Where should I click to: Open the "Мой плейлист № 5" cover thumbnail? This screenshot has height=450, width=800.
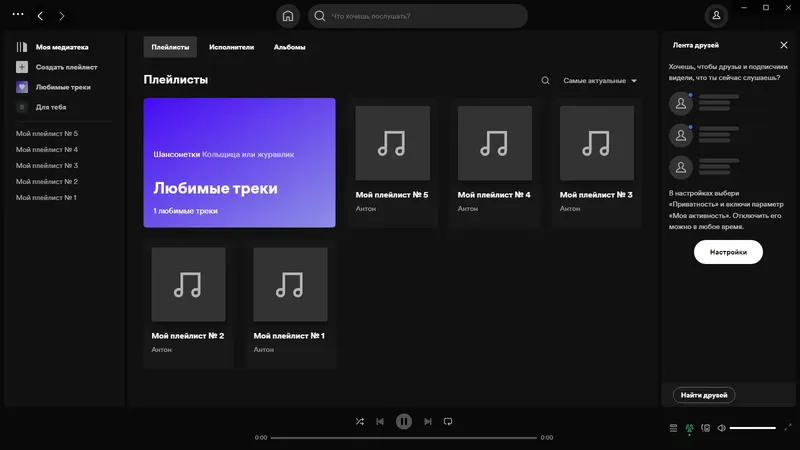[x=393, y=143]
